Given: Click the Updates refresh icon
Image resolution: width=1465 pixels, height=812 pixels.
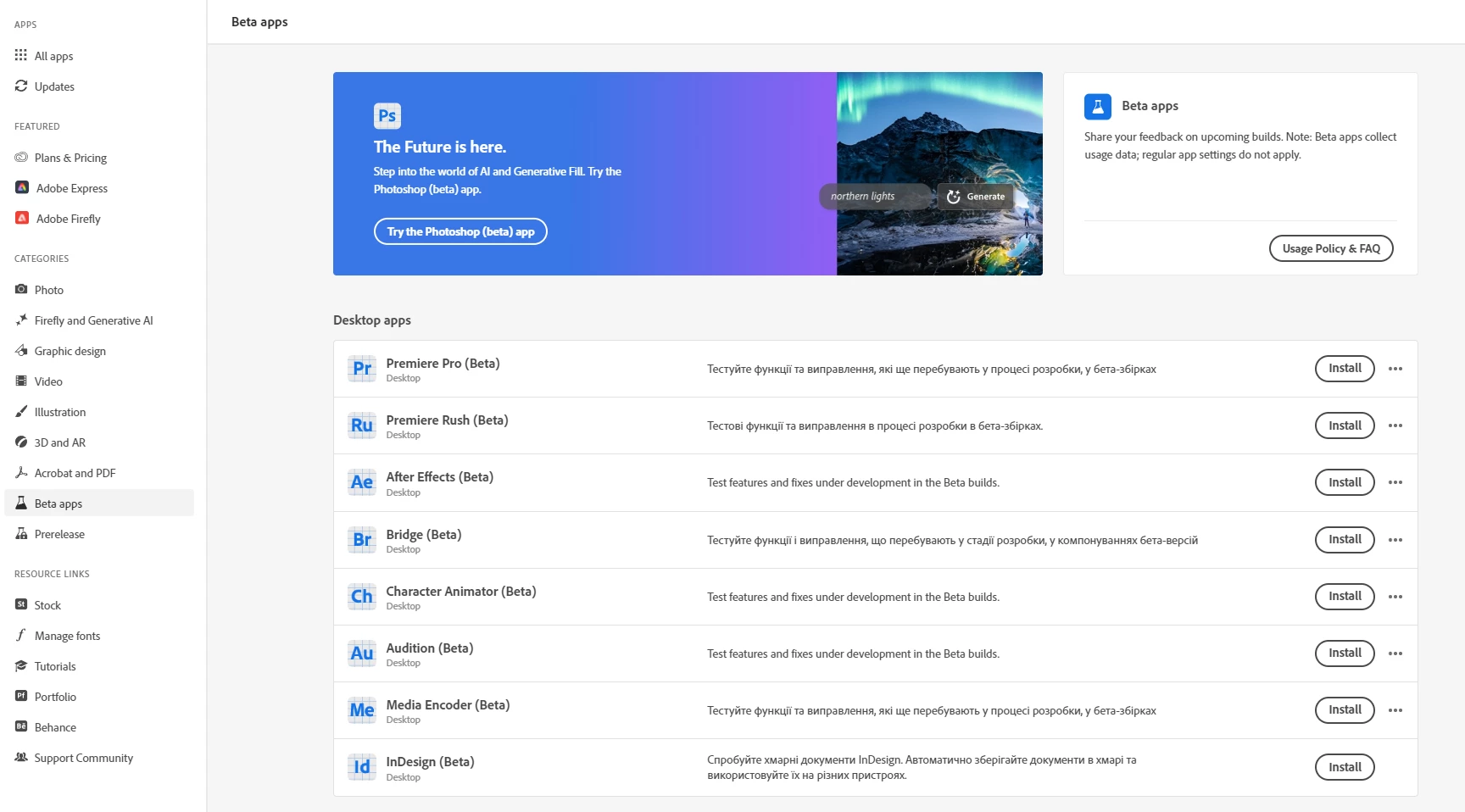Looking at the screenshot, I should point(21,86).
